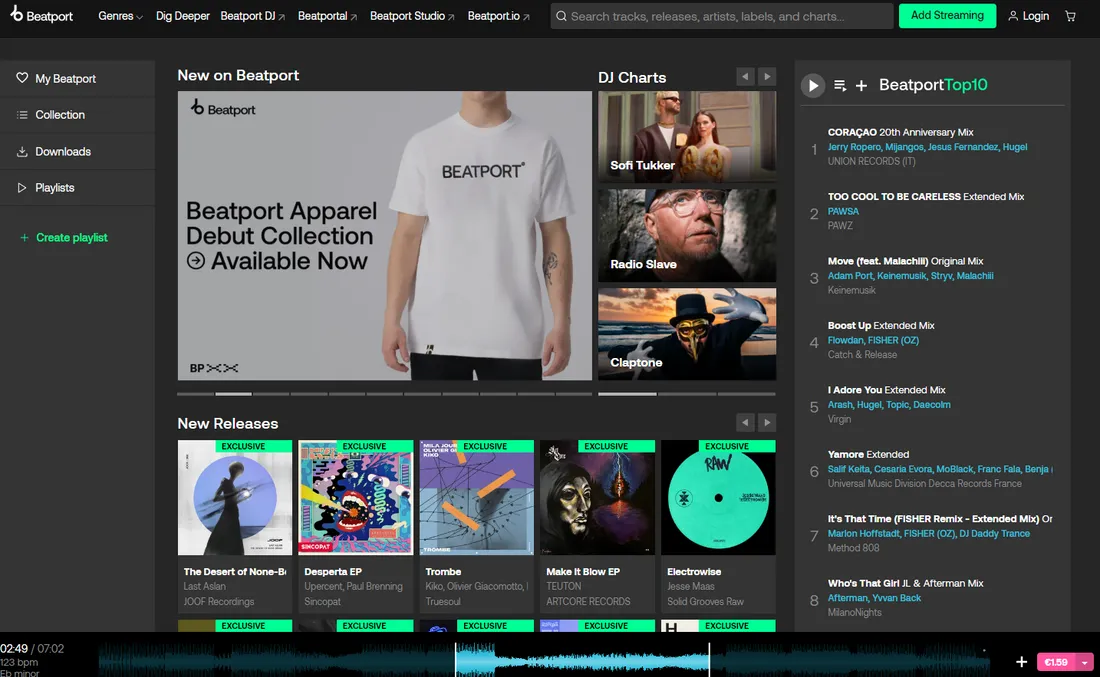Click the DJ Charts next arrow

point(767,76)
